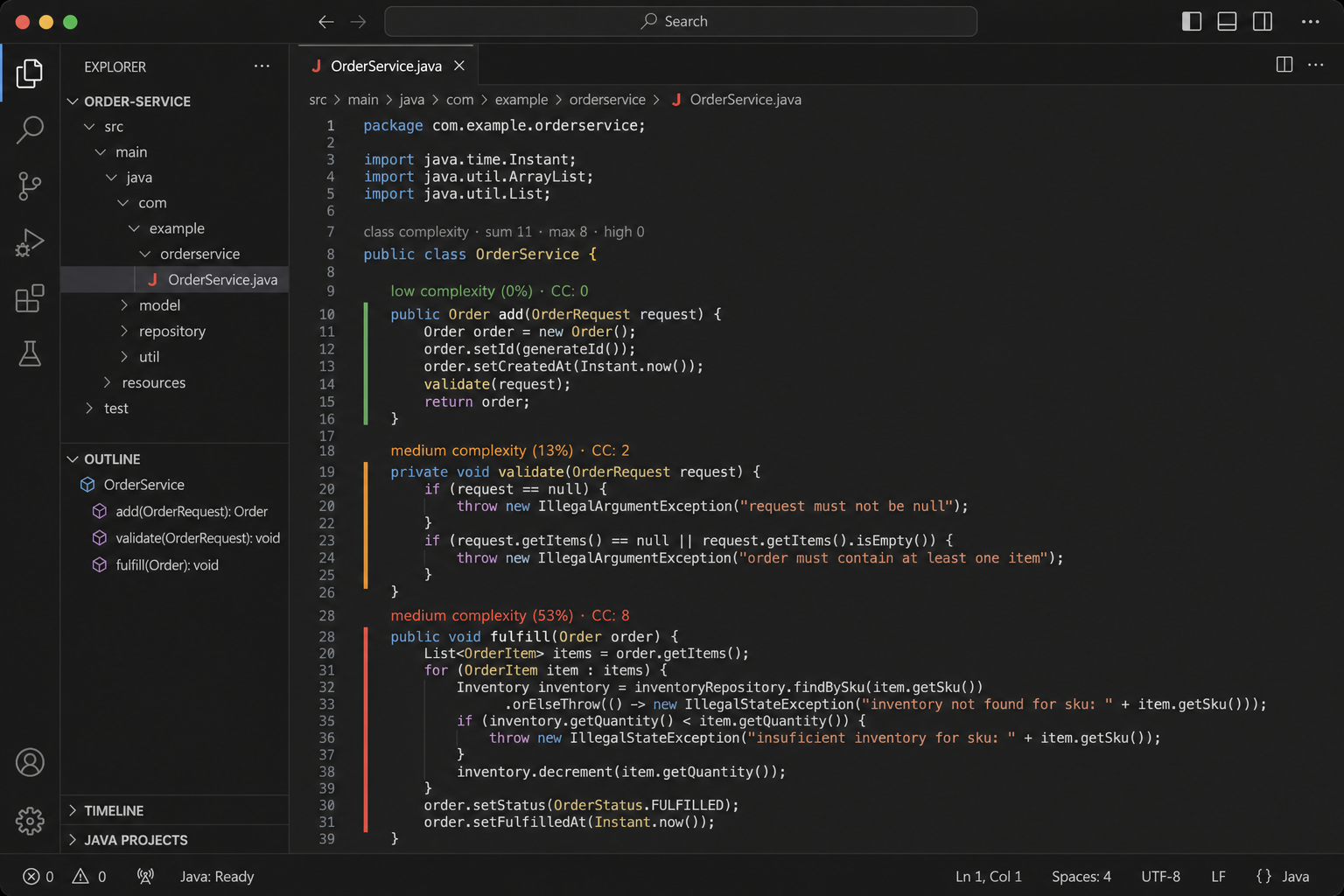Click the class complexity code lens

[504, 232]
